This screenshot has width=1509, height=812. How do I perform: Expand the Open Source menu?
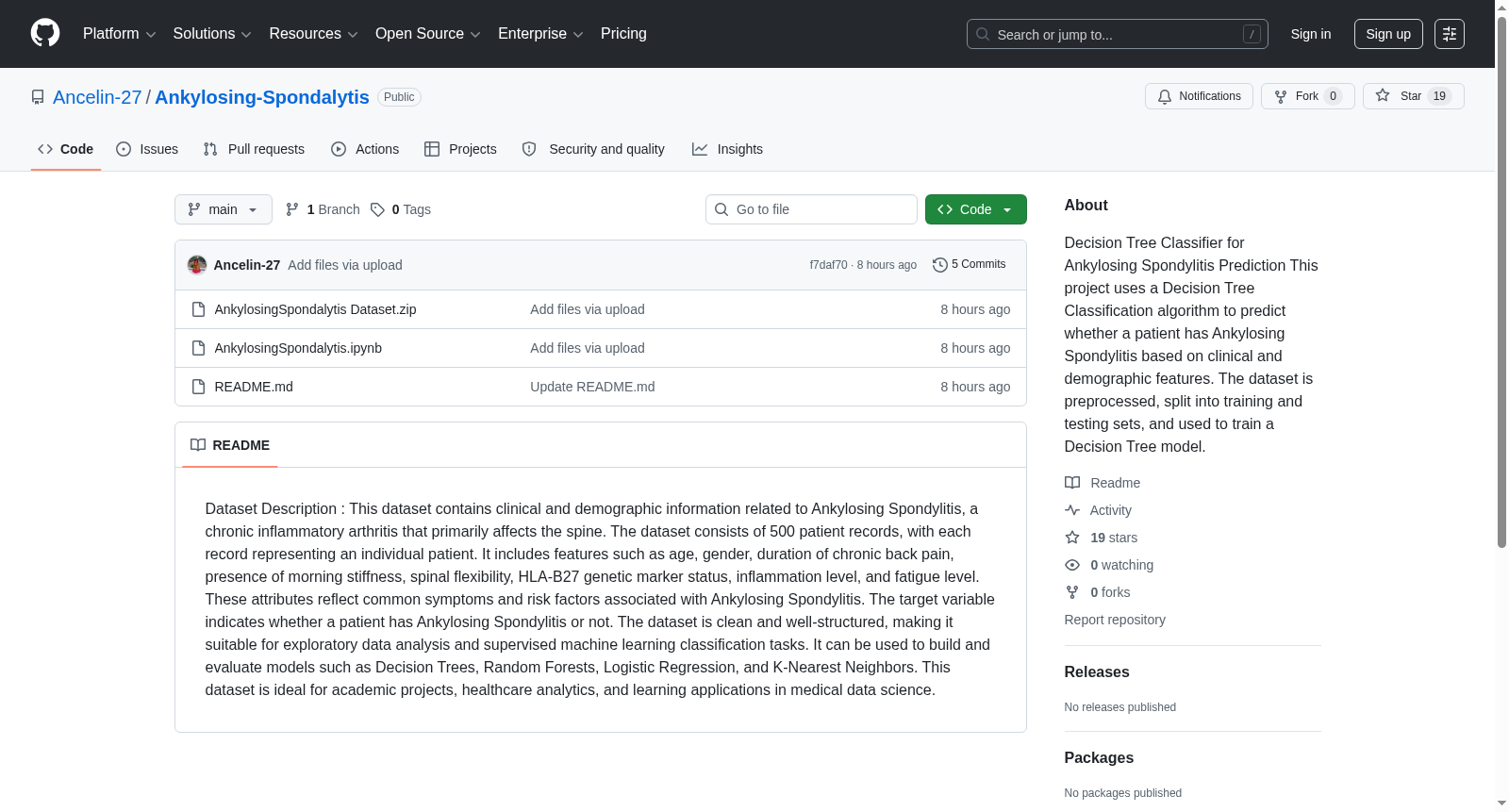428,34
